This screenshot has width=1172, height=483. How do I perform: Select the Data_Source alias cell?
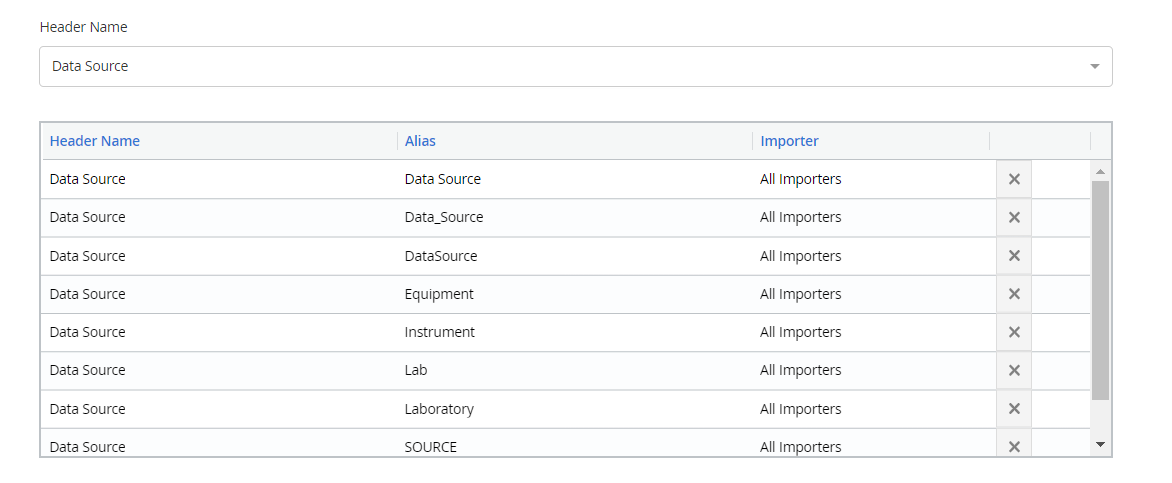(574, 217)
